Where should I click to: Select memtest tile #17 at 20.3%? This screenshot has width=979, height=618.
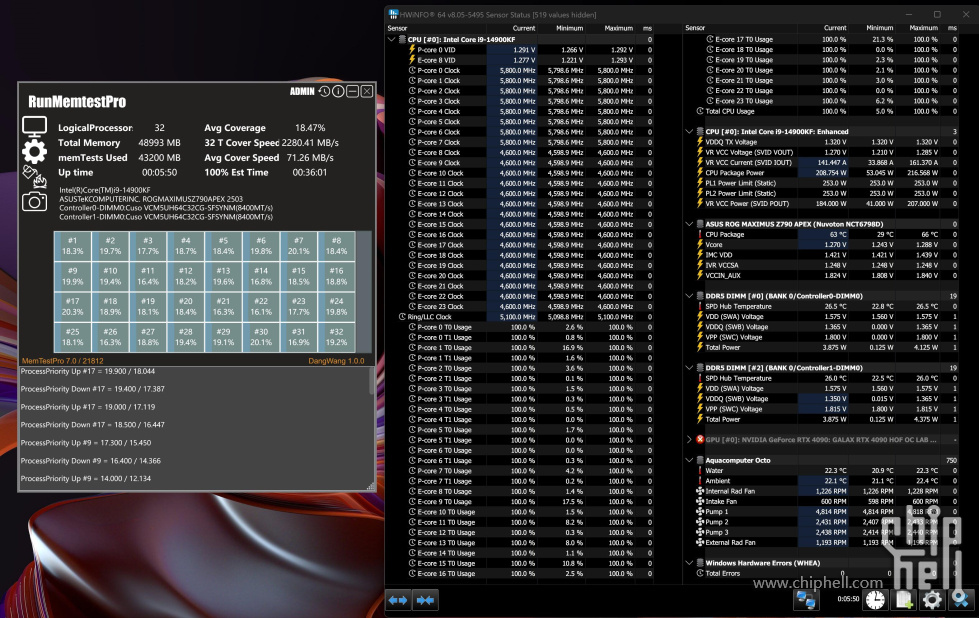[x=72, y=307]
